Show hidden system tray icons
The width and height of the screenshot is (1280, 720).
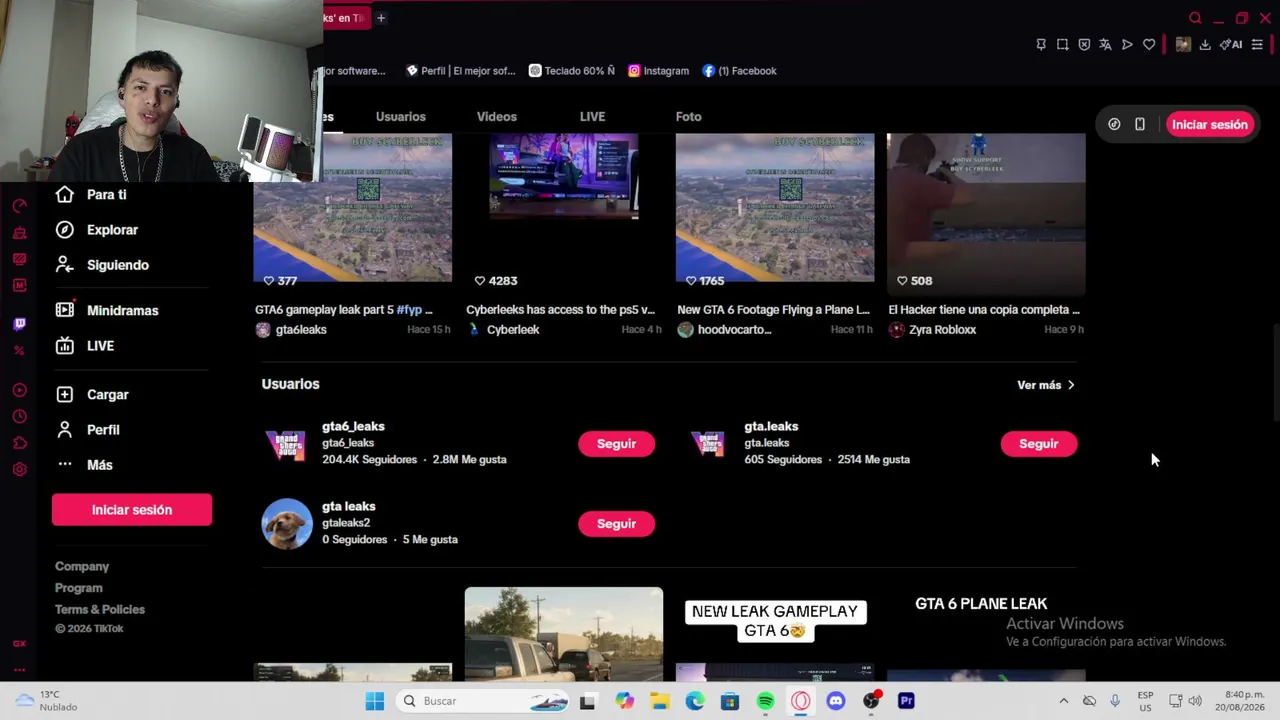click(1064, 701)
